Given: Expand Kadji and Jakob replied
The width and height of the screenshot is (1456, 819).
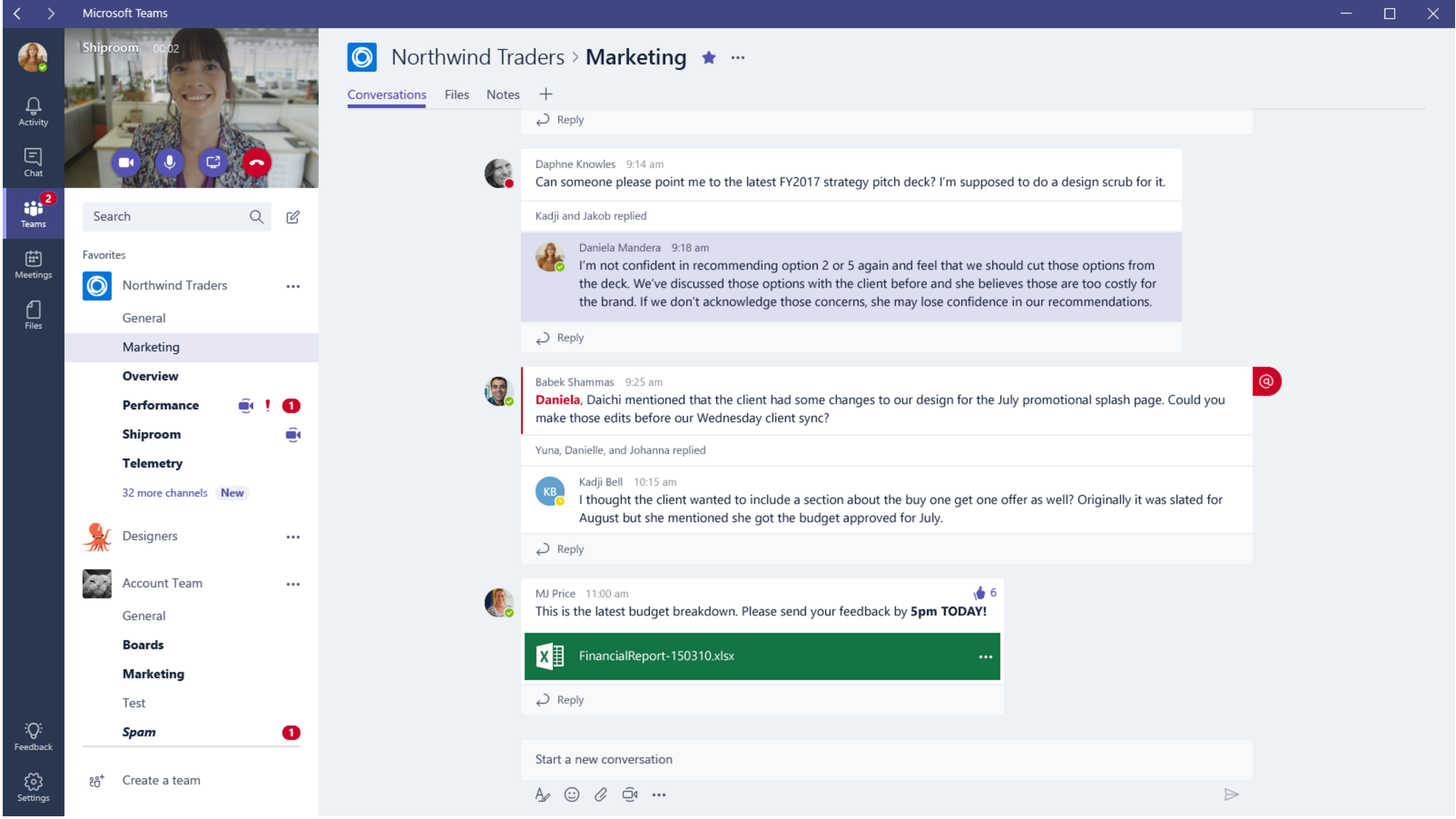Looking at the screenshot, I should (x=590, y=216).
